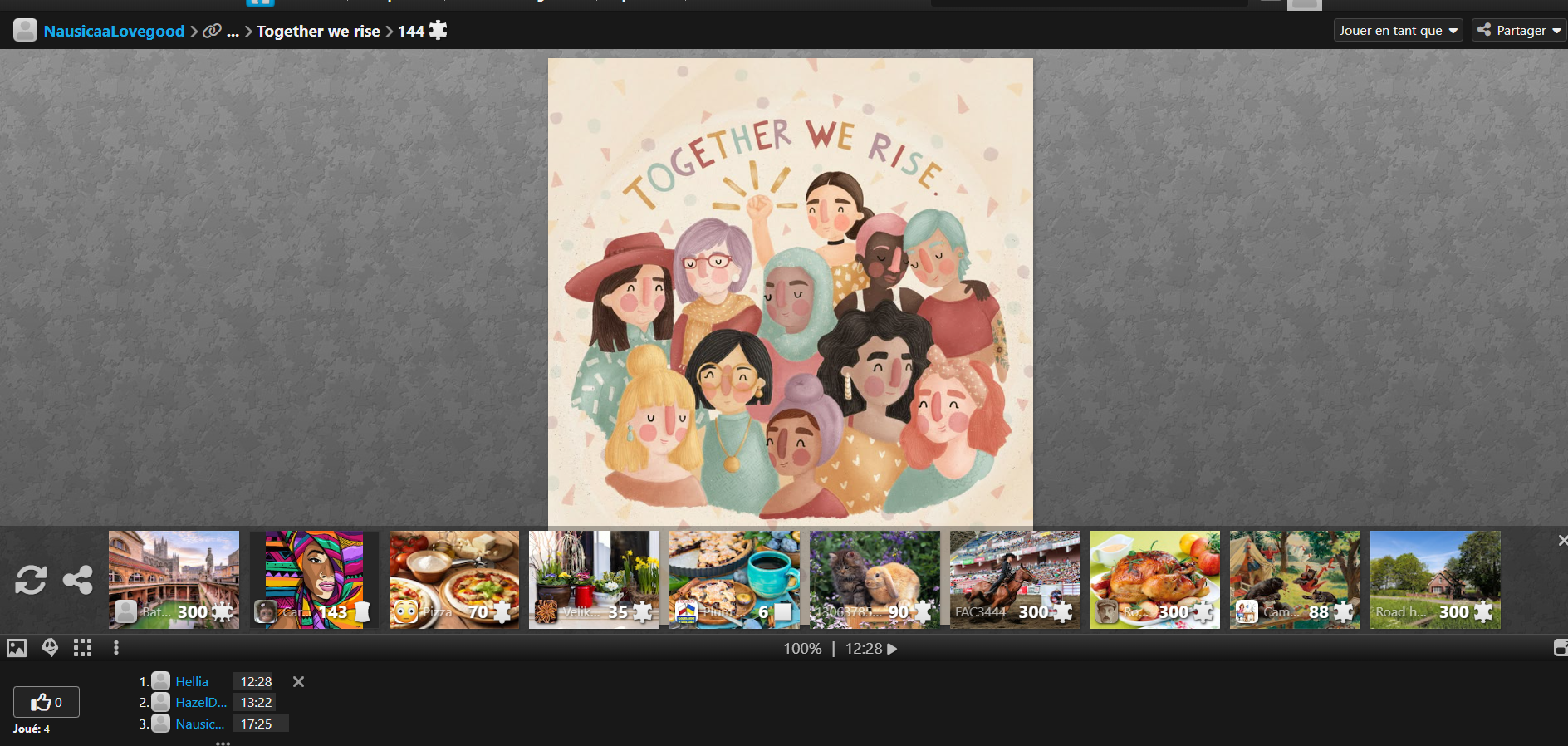1568x746 pixels.
Task: Open the 'Jouer en tant que' dropdown
Action: 1399,31
